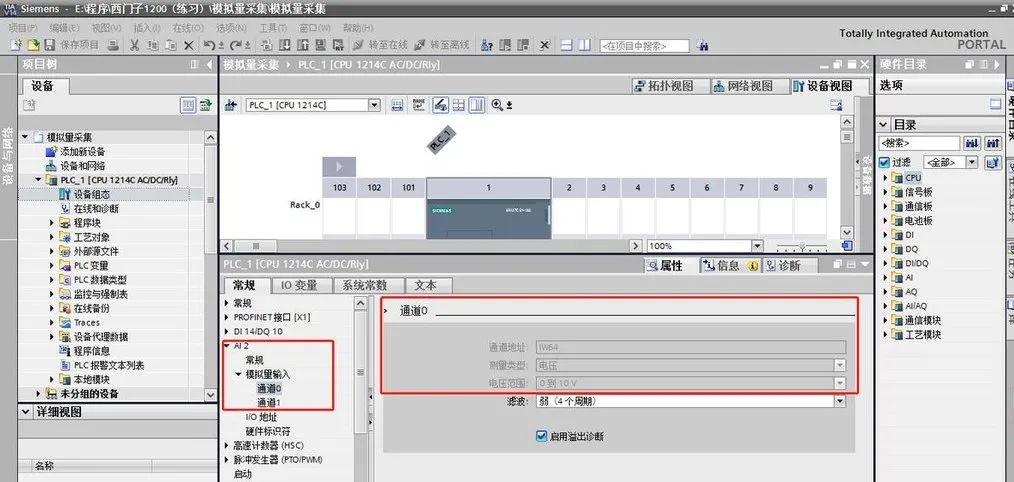This screenshot has height=482, width=1014.
Task: Open the 在线(O) menu
Action: [x=188, y=28]
